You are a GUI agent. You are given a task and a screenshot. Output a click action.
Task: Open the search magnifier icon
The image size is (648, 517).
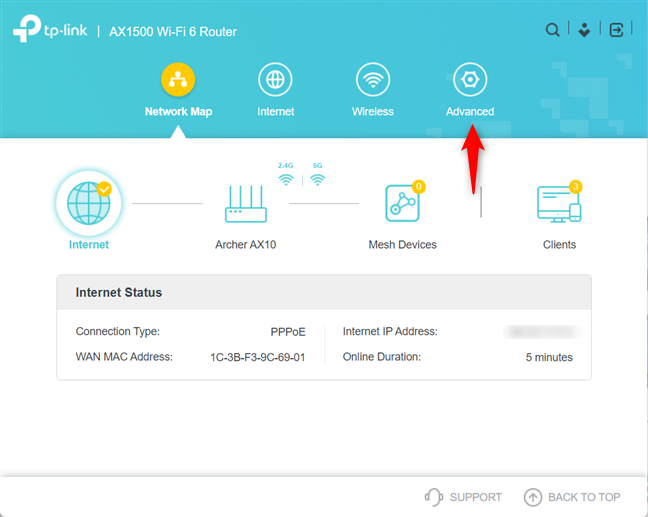553,30
